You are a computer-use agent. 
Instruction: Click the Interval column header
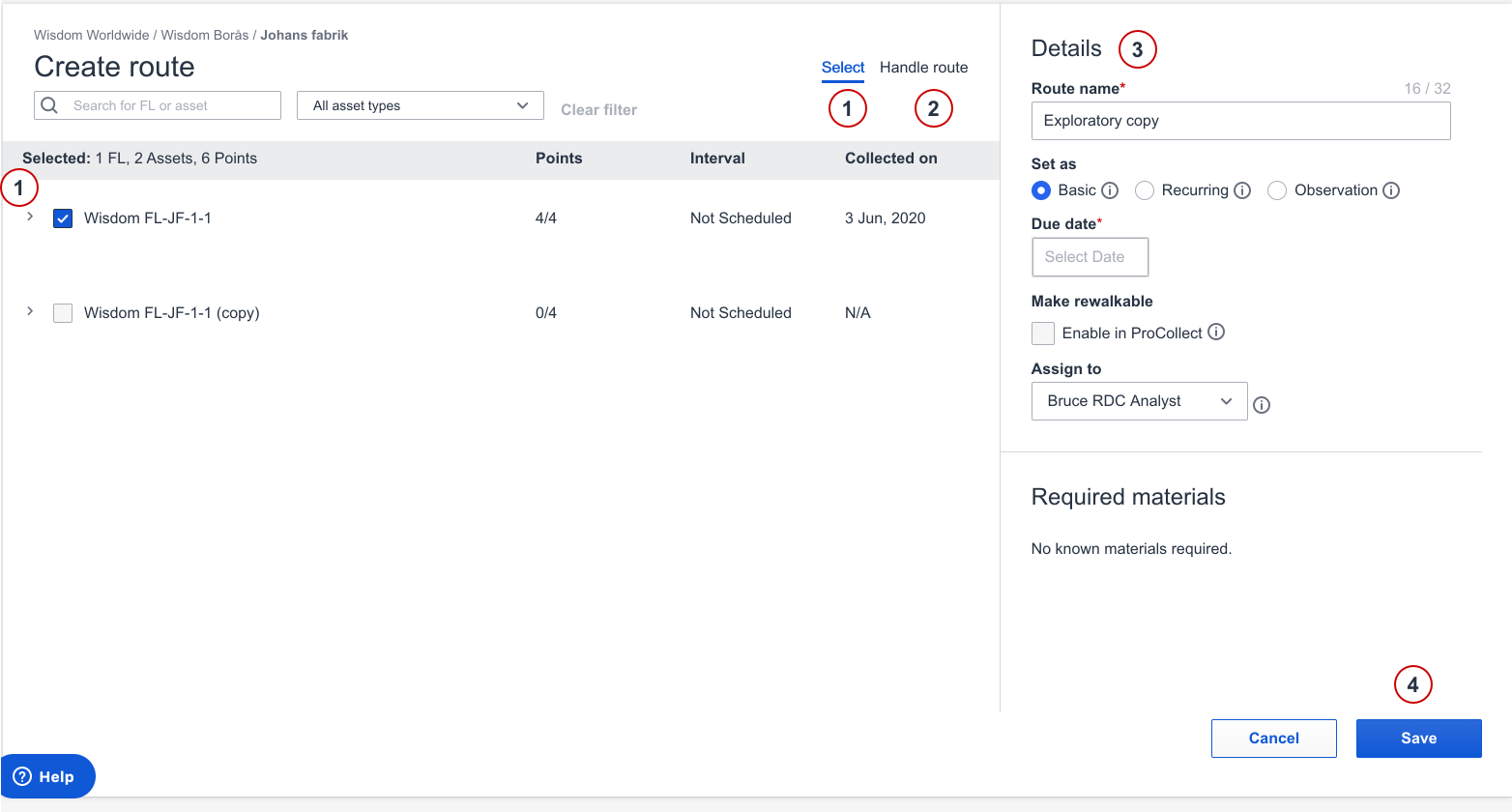717,159
